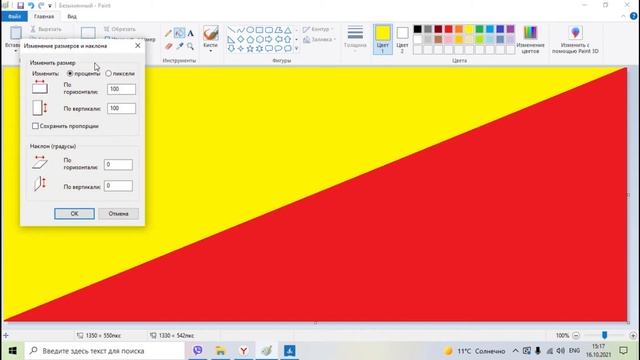The width and height of the screenshot is (640, 360).
Task: Select the Pencil tool
Action: [x=168, y=33]
